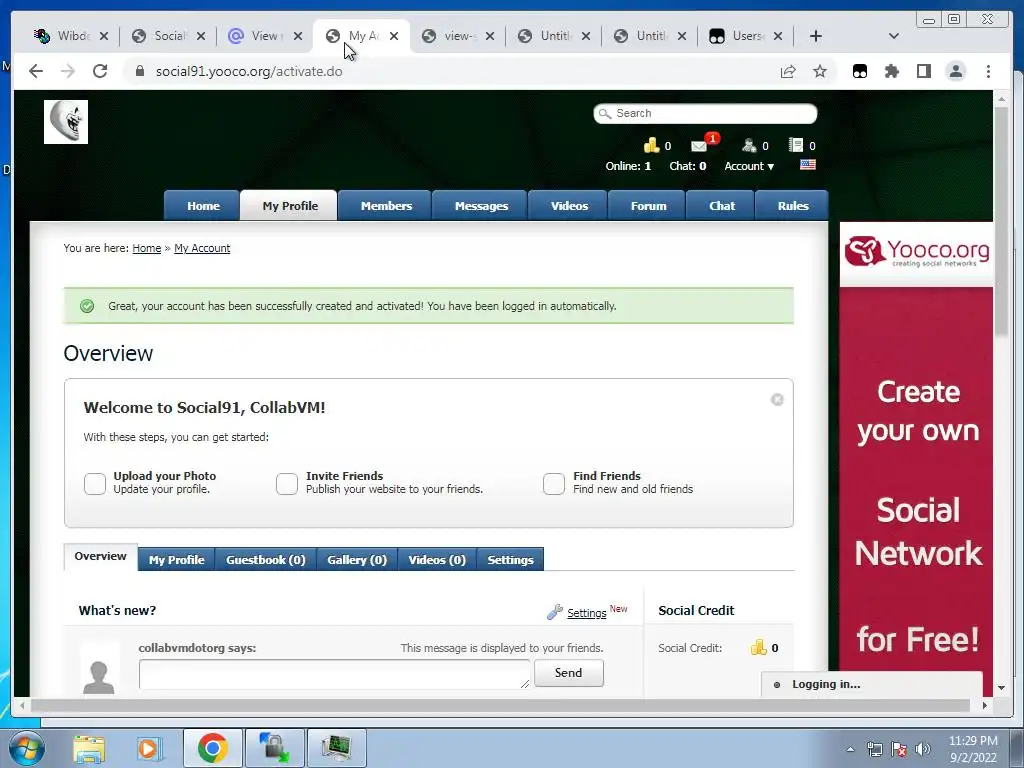Select the My Profile navigation tab

point(290,206)
